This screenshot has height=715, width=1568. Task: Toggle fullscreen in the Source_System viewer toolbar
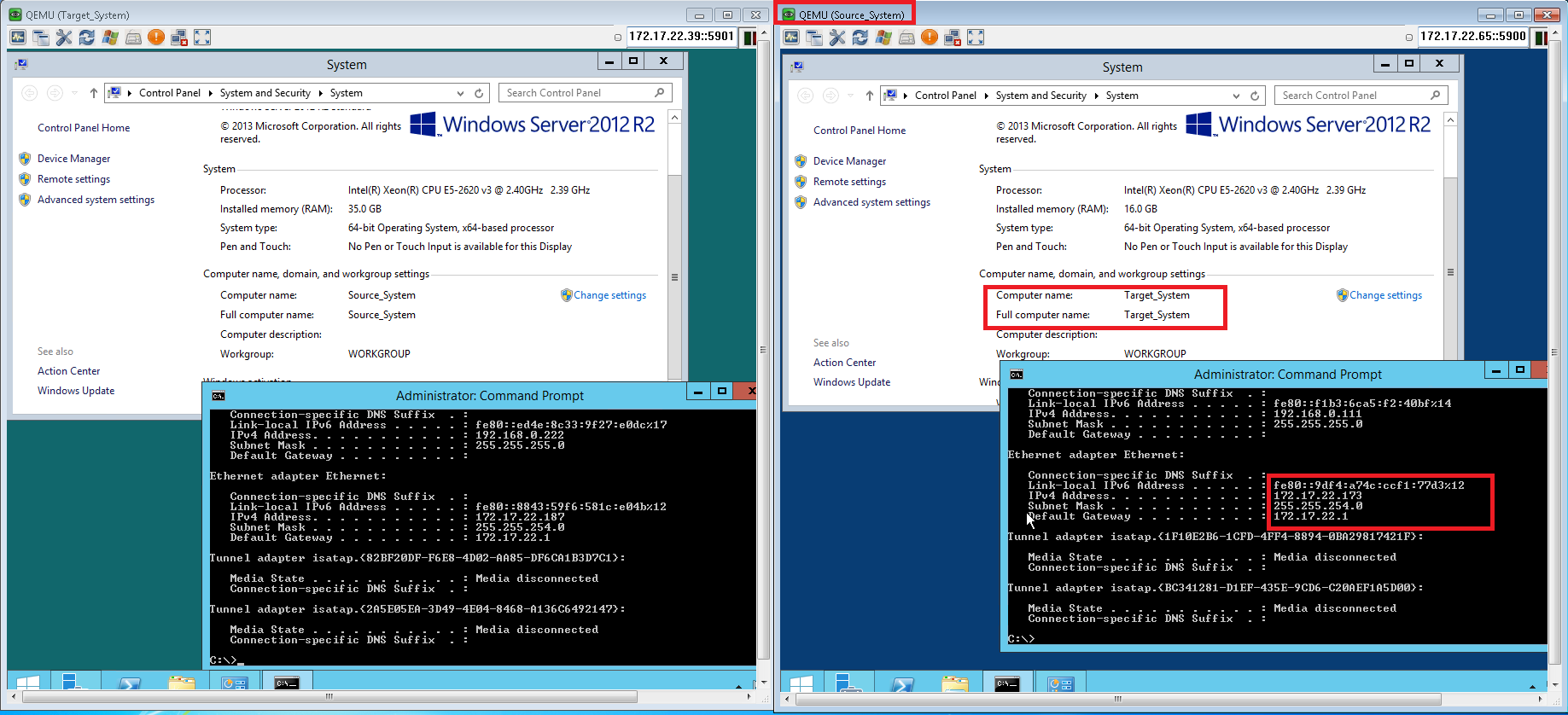(x=976, y=38)
